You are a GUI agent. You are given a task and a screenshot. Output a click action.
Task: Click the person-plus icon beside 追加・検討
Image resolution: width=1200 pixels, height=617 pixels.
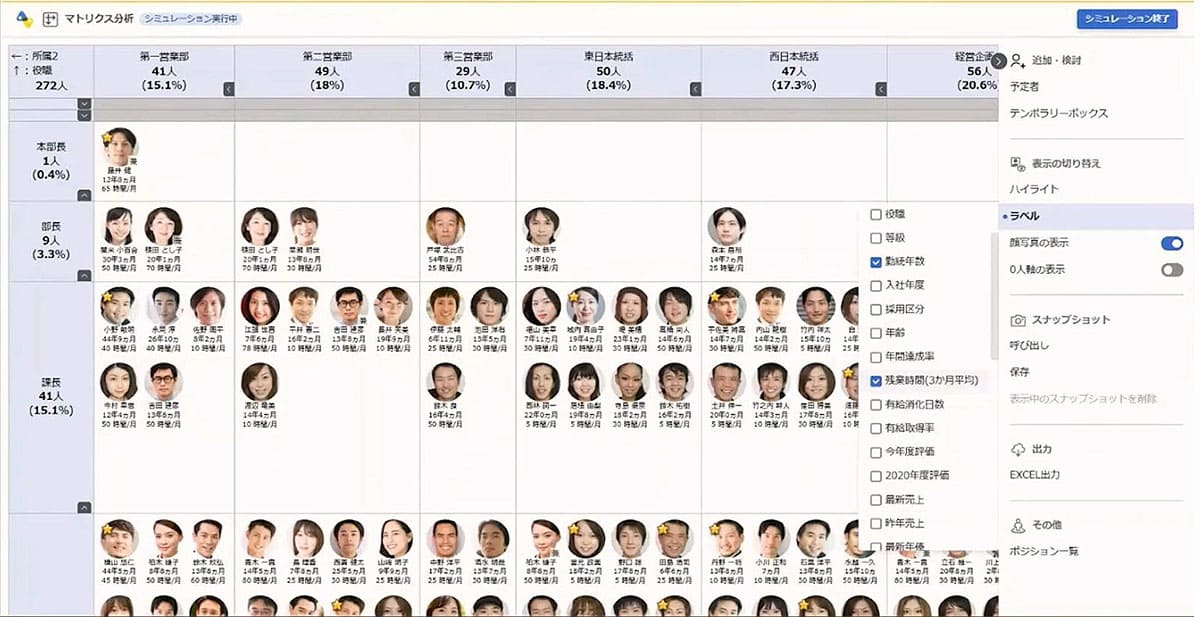click(1017, 61)
